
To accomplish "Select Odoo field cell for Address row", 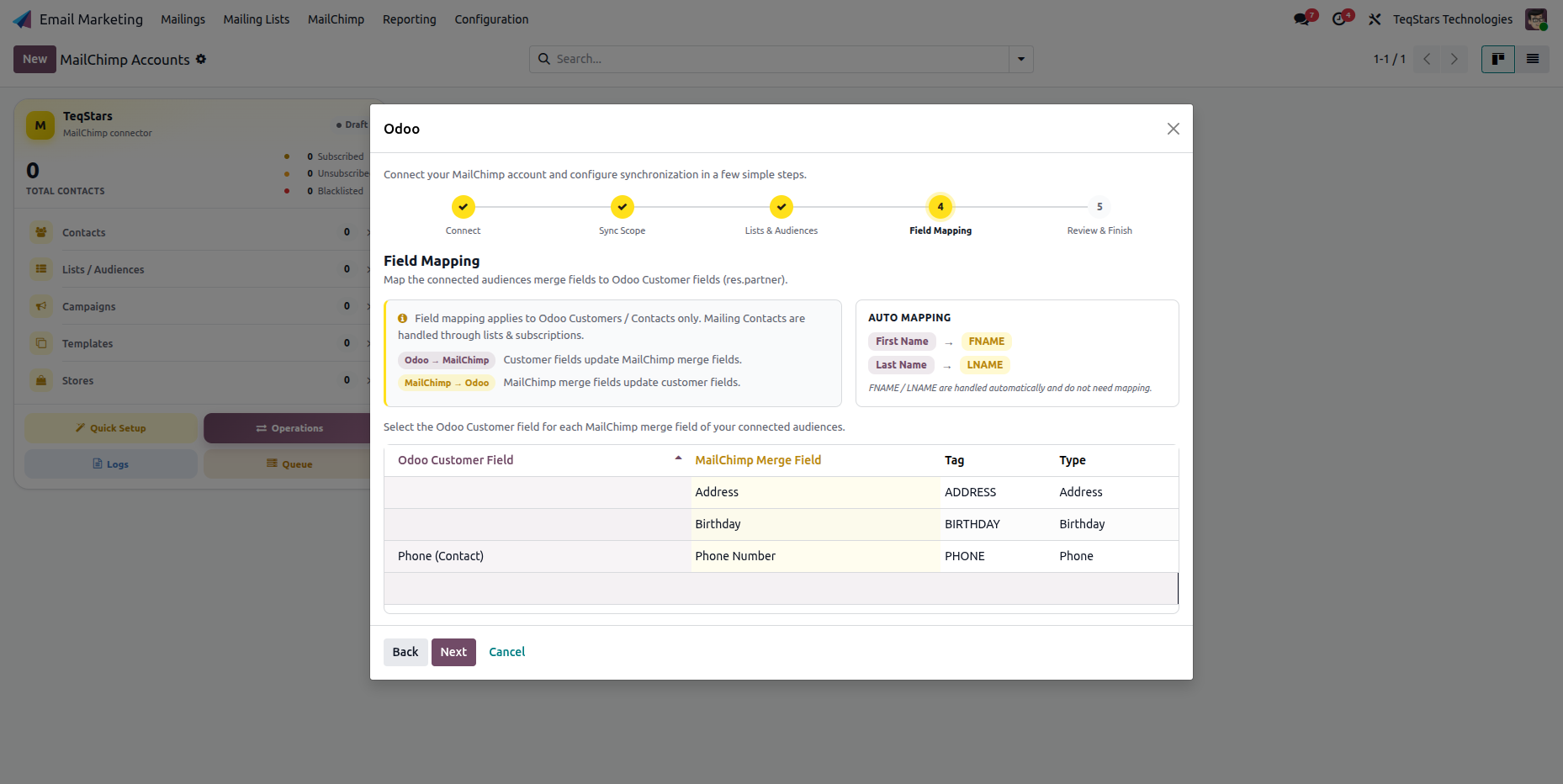I will (538, 492).
